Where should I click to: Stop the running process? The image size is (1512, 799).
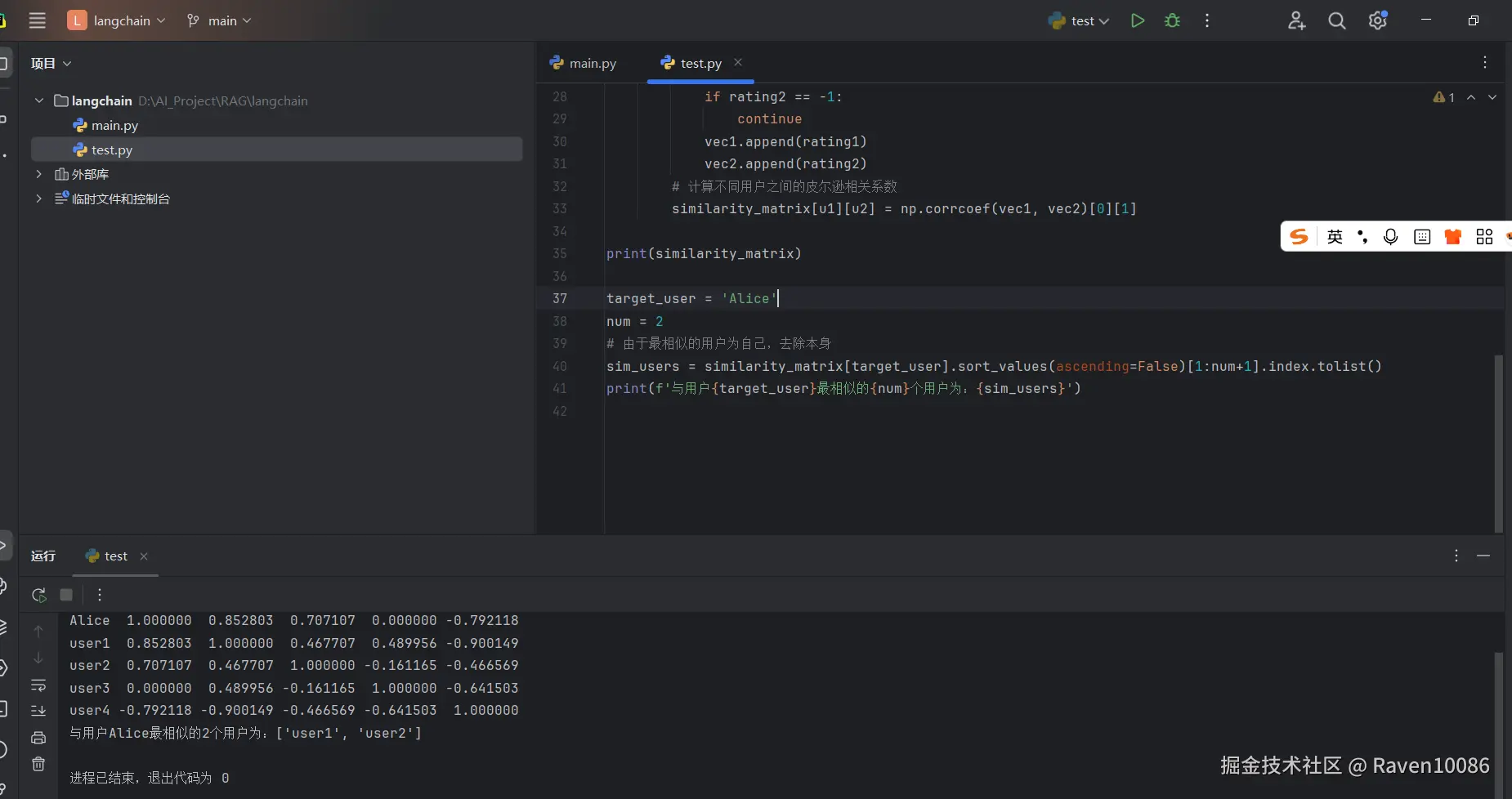coord(66,595)
